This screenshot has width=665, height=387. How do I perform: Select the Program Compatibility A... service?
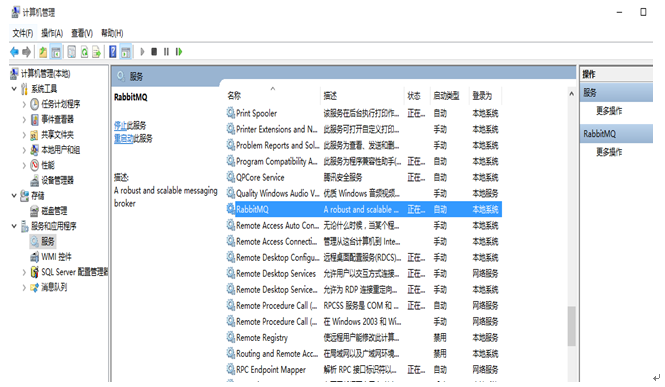click(x=277, y=161)
